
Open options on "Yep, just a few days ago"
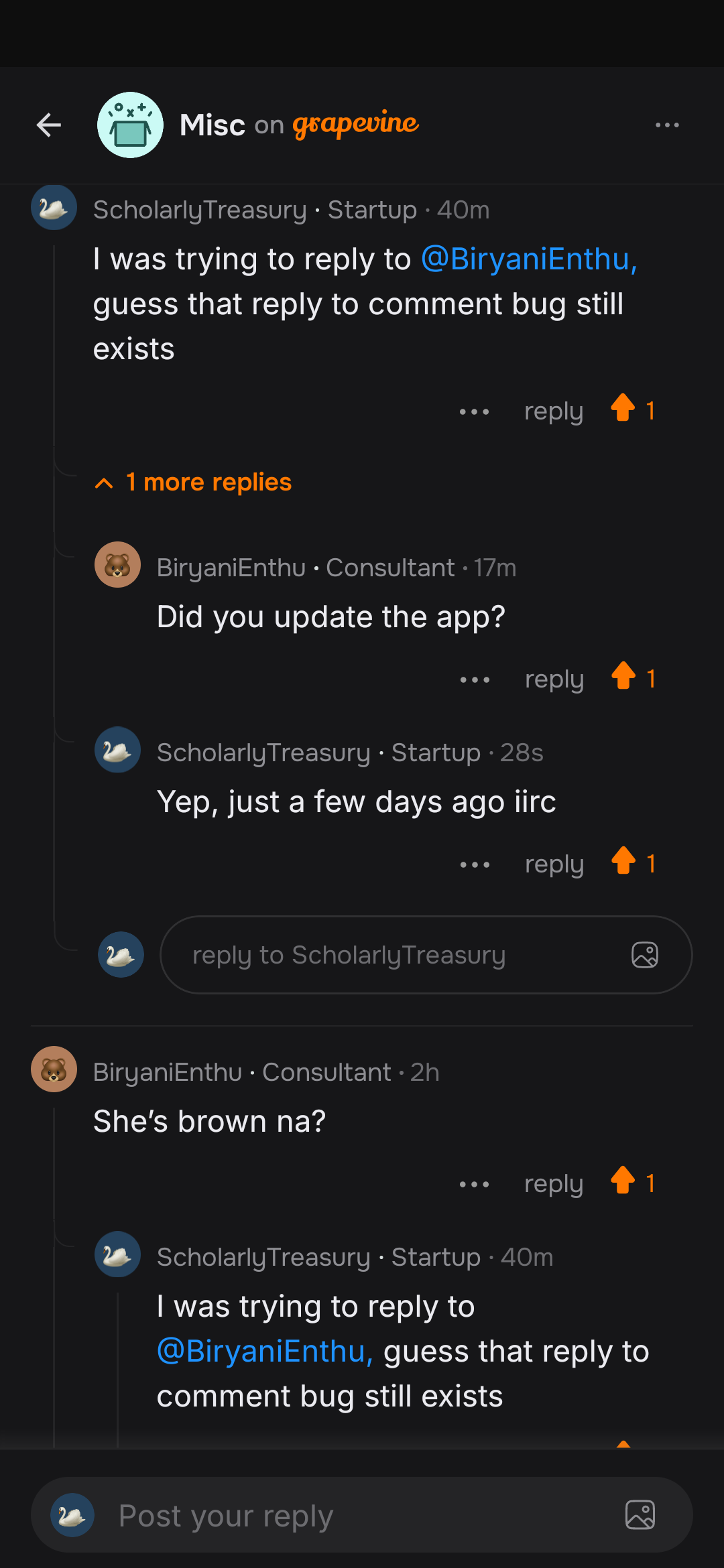[475, 864]
